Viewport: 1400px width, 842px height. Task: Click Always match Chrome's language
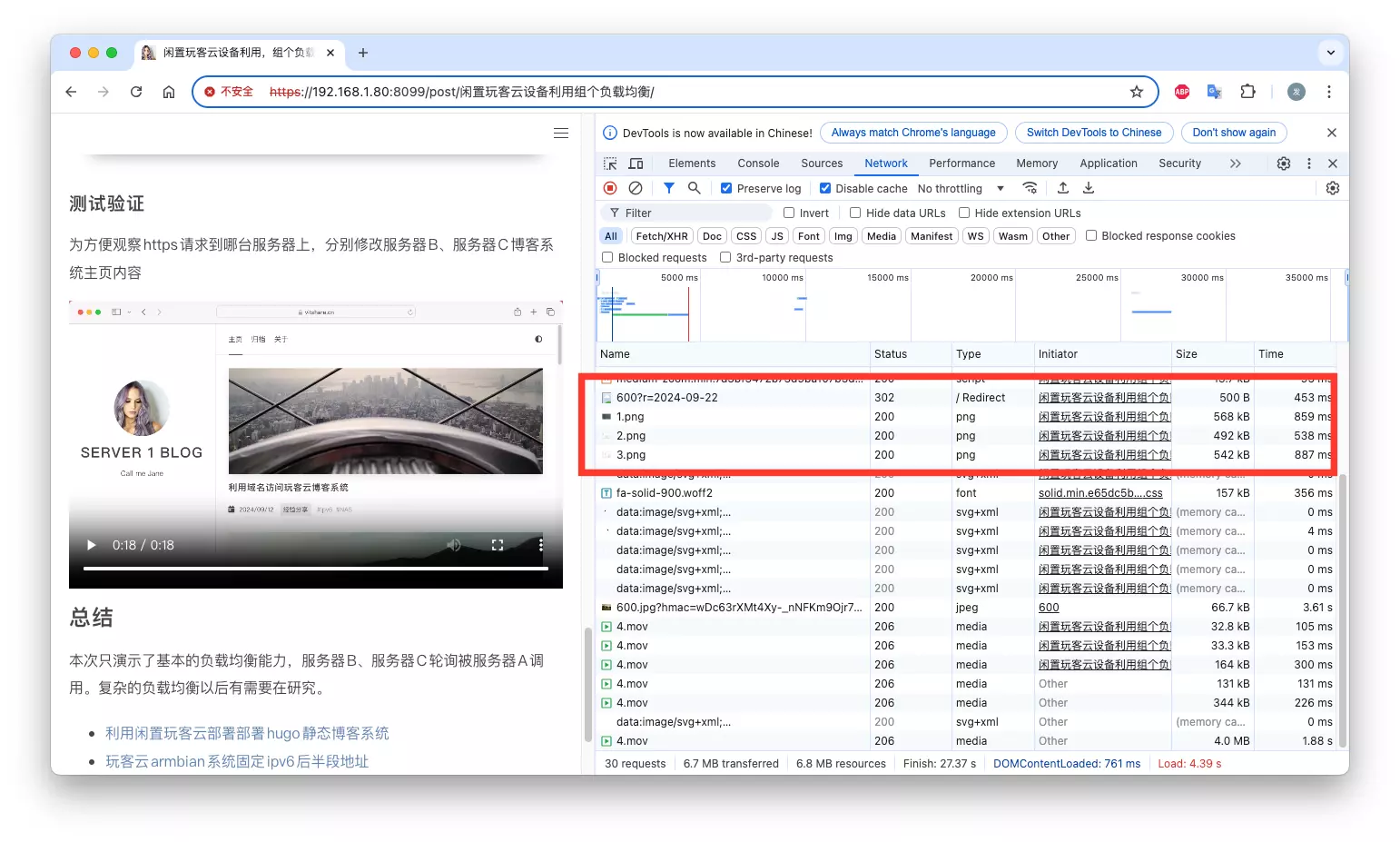pyautogui.click(x=913, y=133)
